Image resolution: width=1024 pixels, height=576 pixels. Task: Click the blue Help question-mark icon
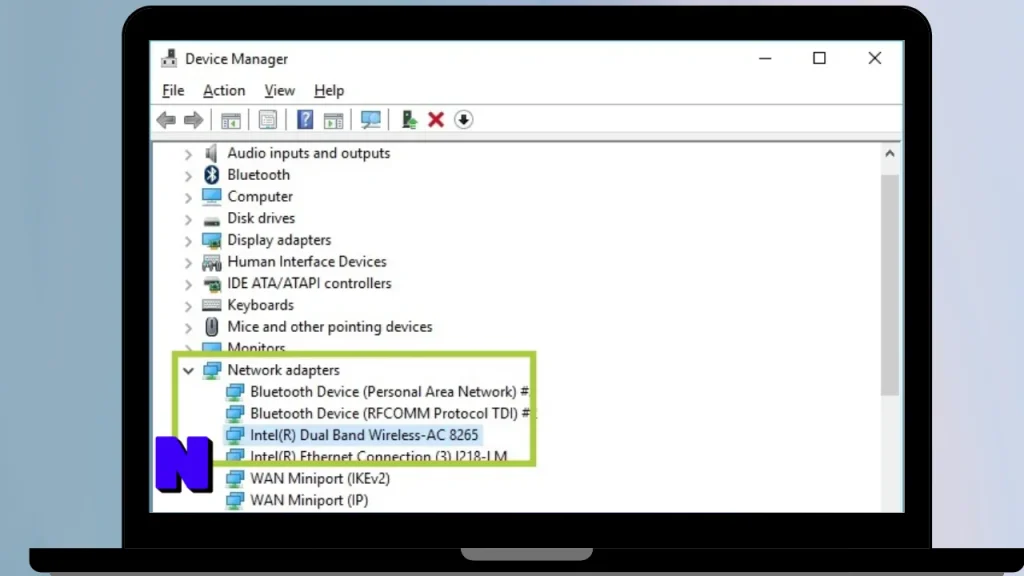point(305,120)
